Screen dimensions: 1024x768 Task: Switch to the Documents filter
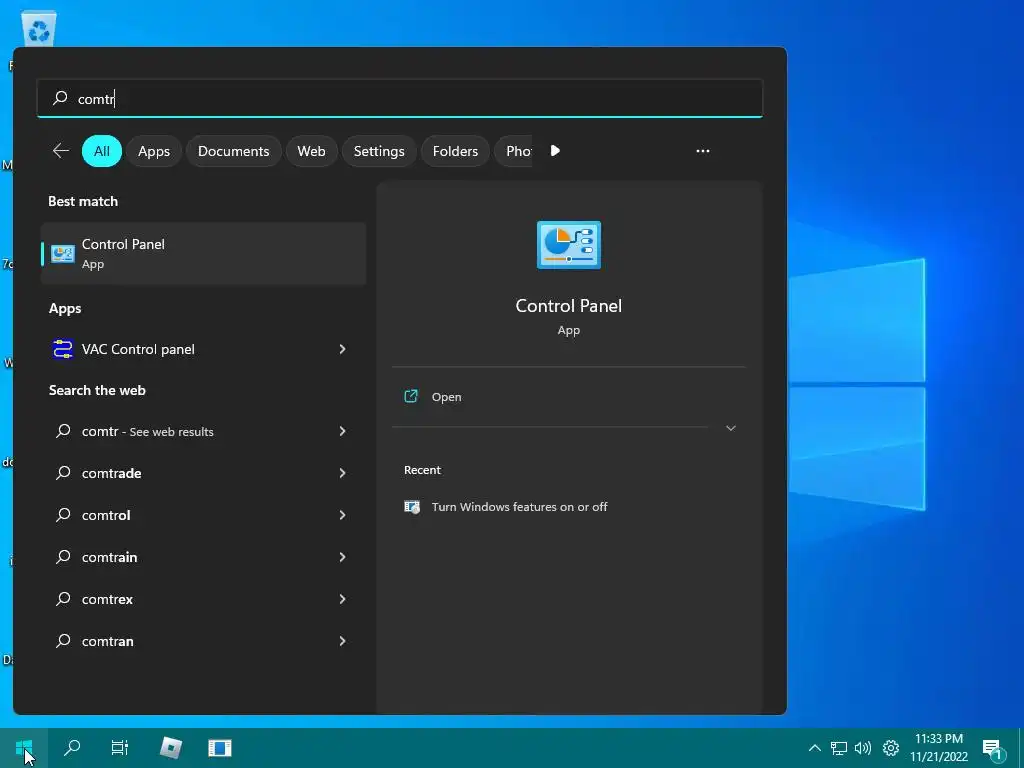[234, 151]
